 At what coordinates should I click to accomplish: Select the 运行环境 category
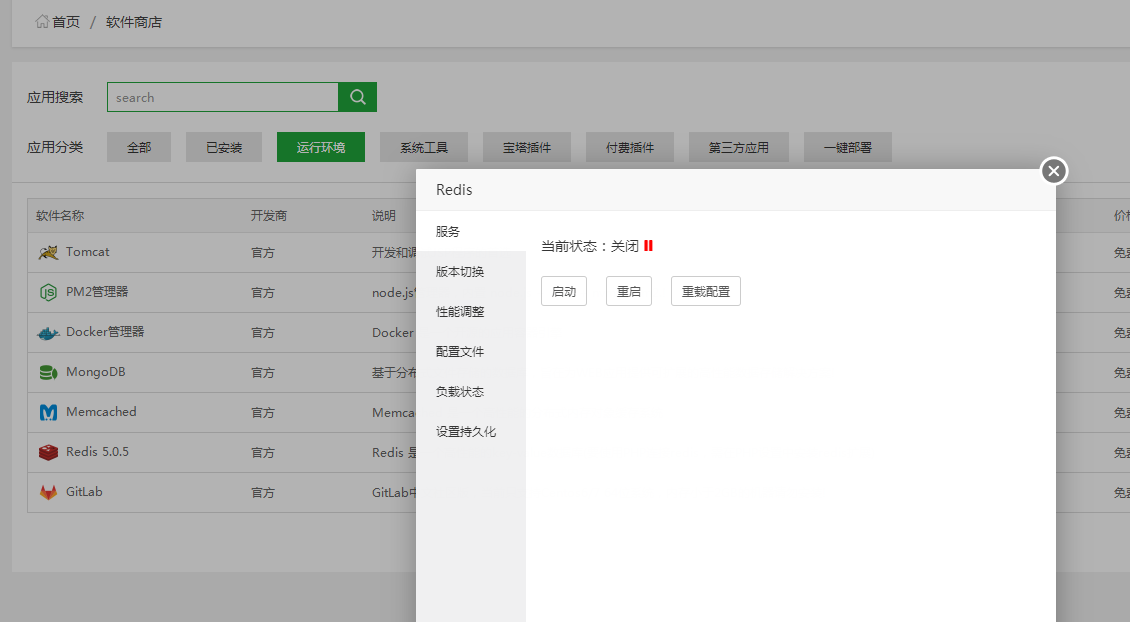pos(321,147)
